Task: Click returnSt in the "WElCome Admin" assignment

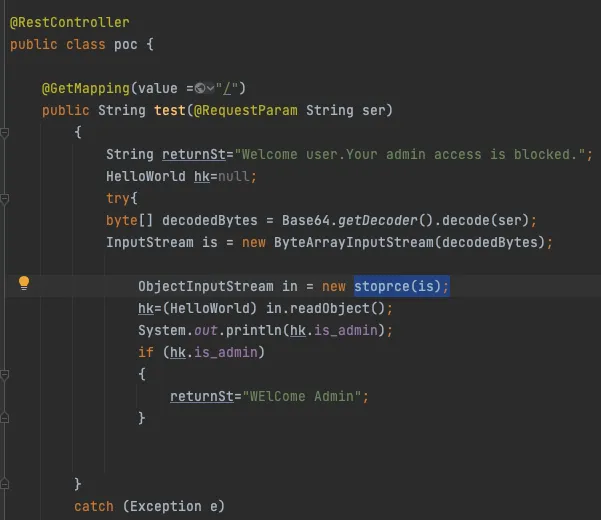Action: click(x=202, y=396)
